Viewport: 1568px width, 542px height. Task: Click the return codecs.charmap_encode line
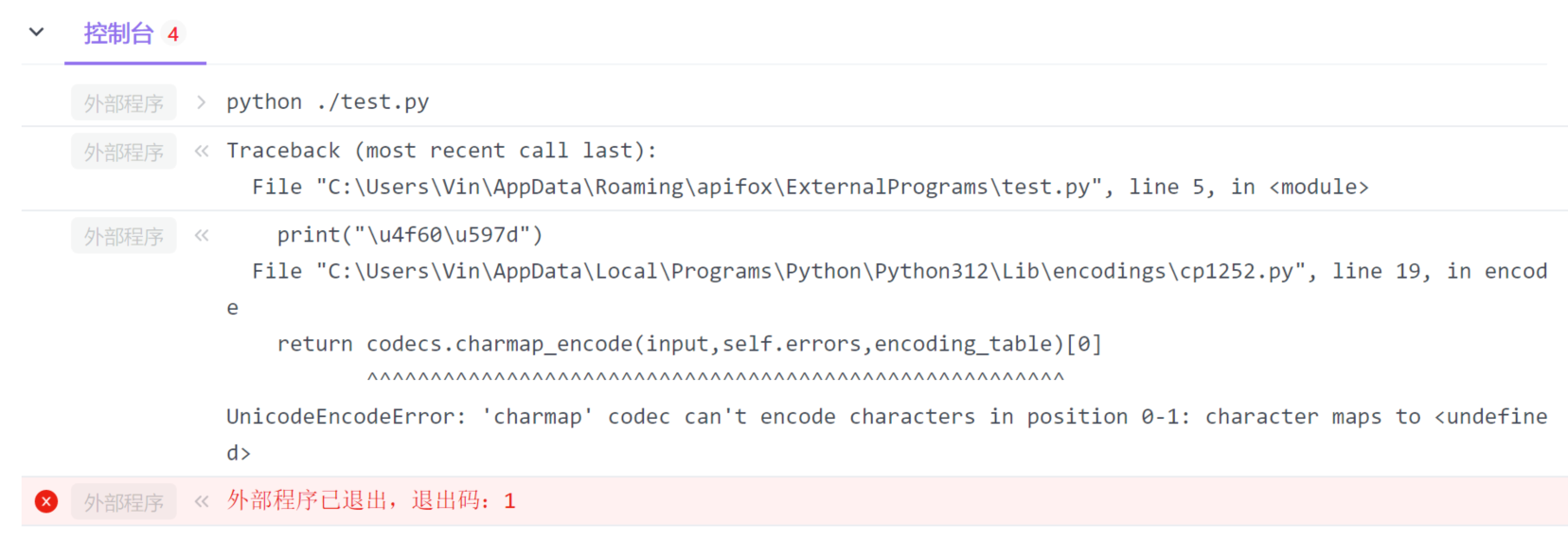(x=688, y=344)
